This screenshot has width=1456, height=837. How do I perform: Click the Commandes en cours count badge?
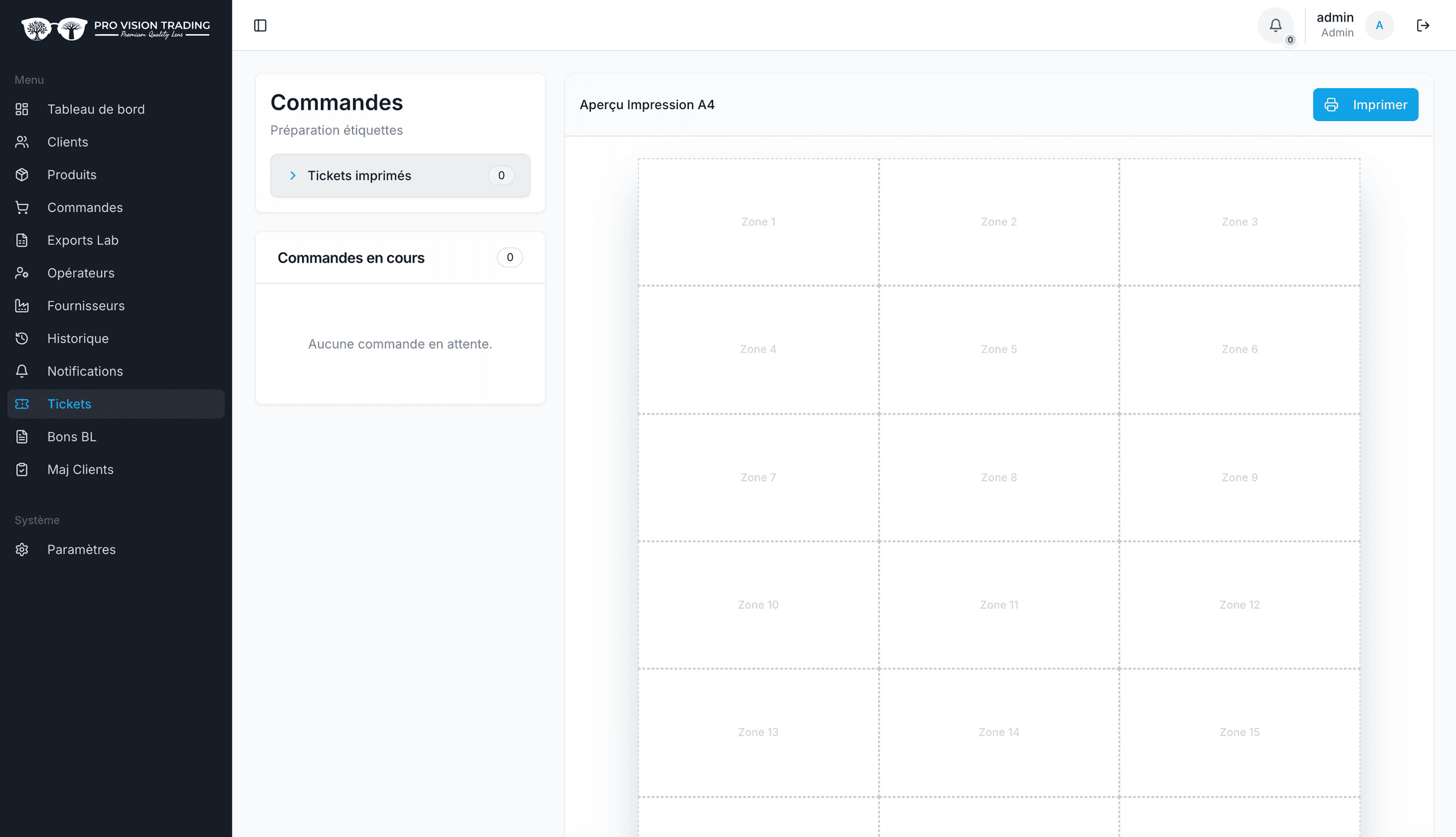[510, 258]
